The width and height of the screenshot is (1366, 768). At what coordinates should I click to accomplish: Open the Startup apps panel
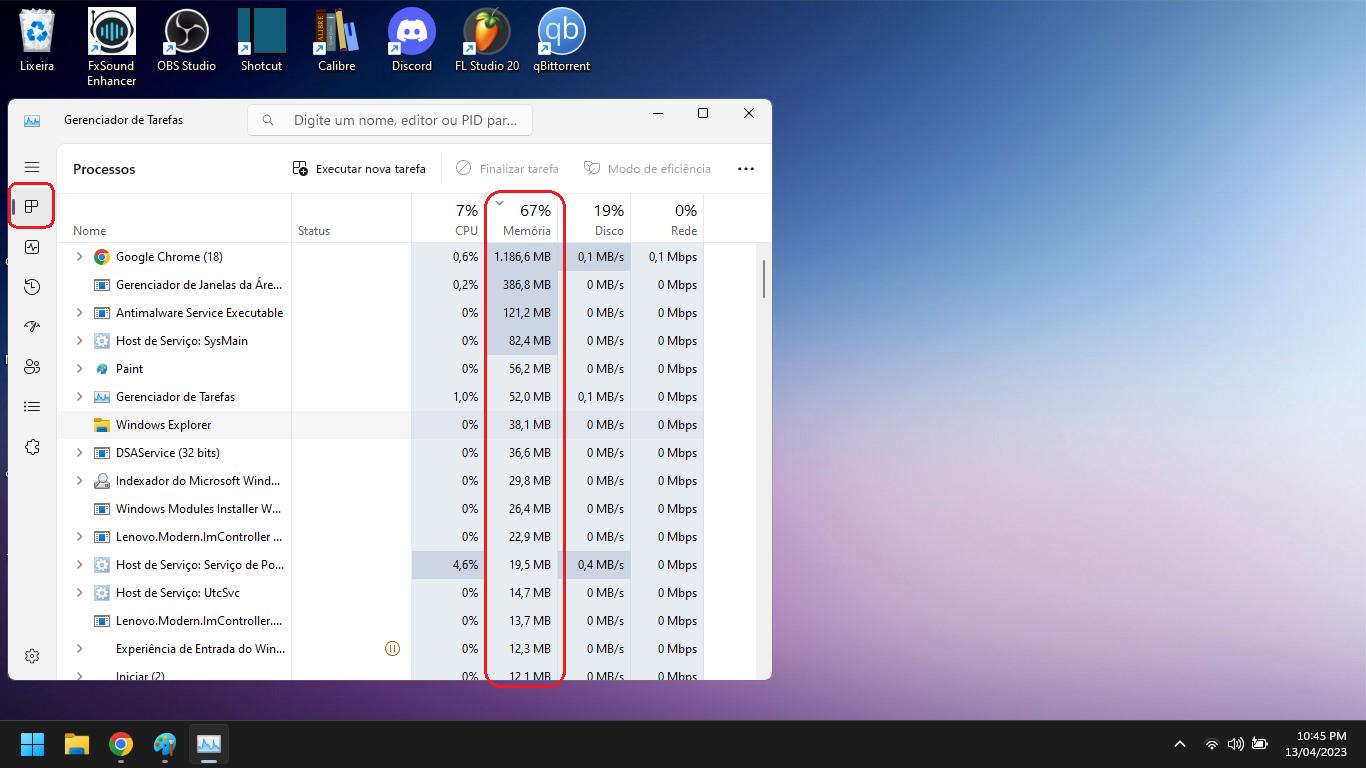click(31, 326)
